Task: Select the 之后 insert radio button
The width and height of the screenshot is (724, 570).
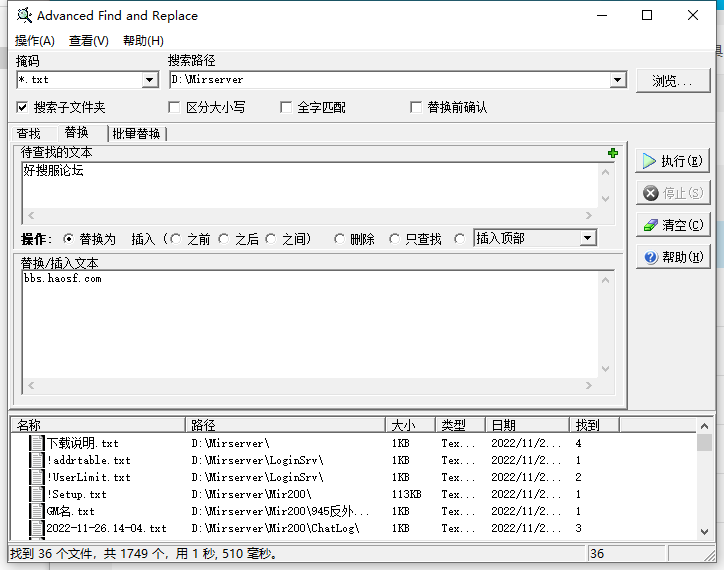Action: pyautogui.click(x=223, y=239)
